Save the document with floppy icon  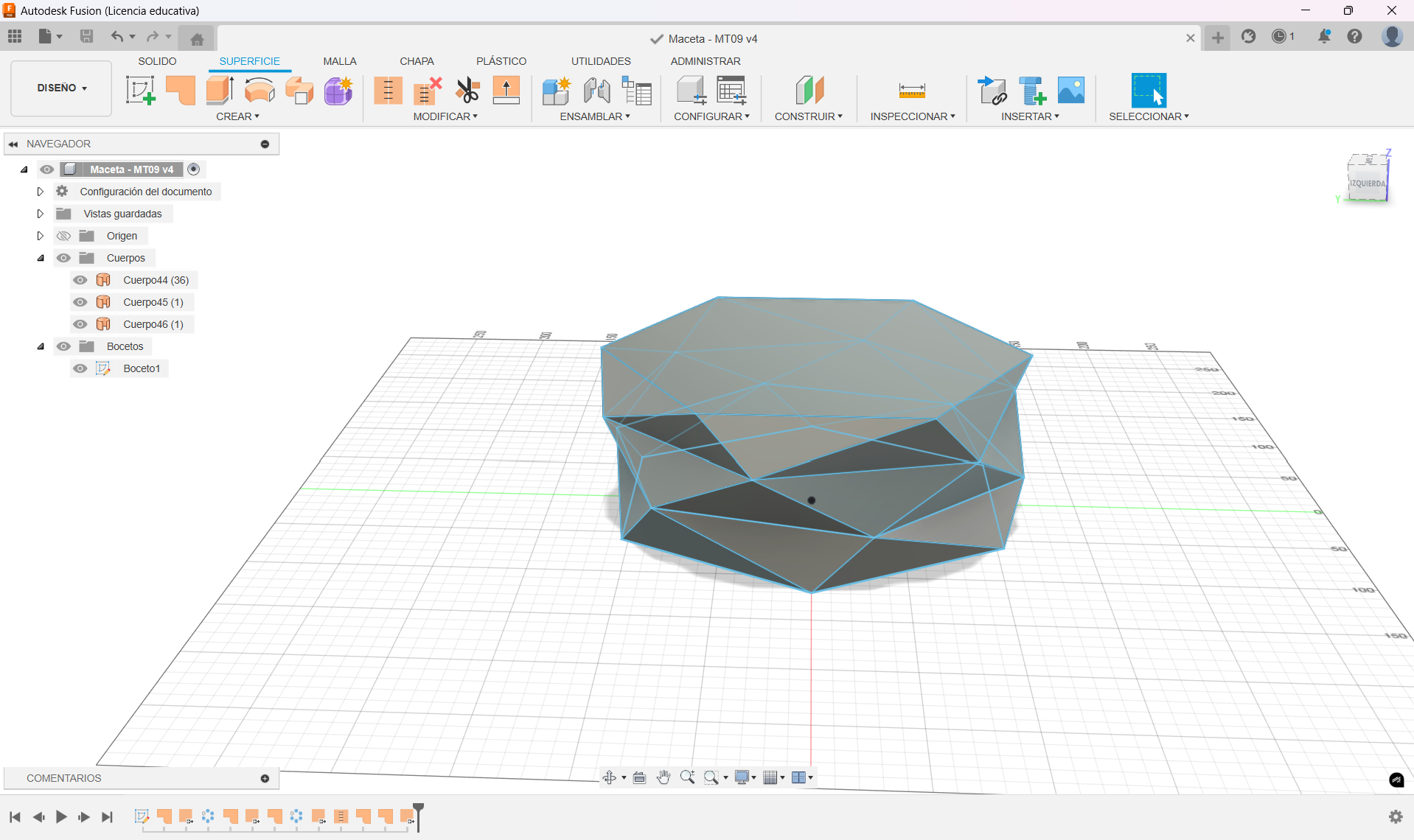86,36
